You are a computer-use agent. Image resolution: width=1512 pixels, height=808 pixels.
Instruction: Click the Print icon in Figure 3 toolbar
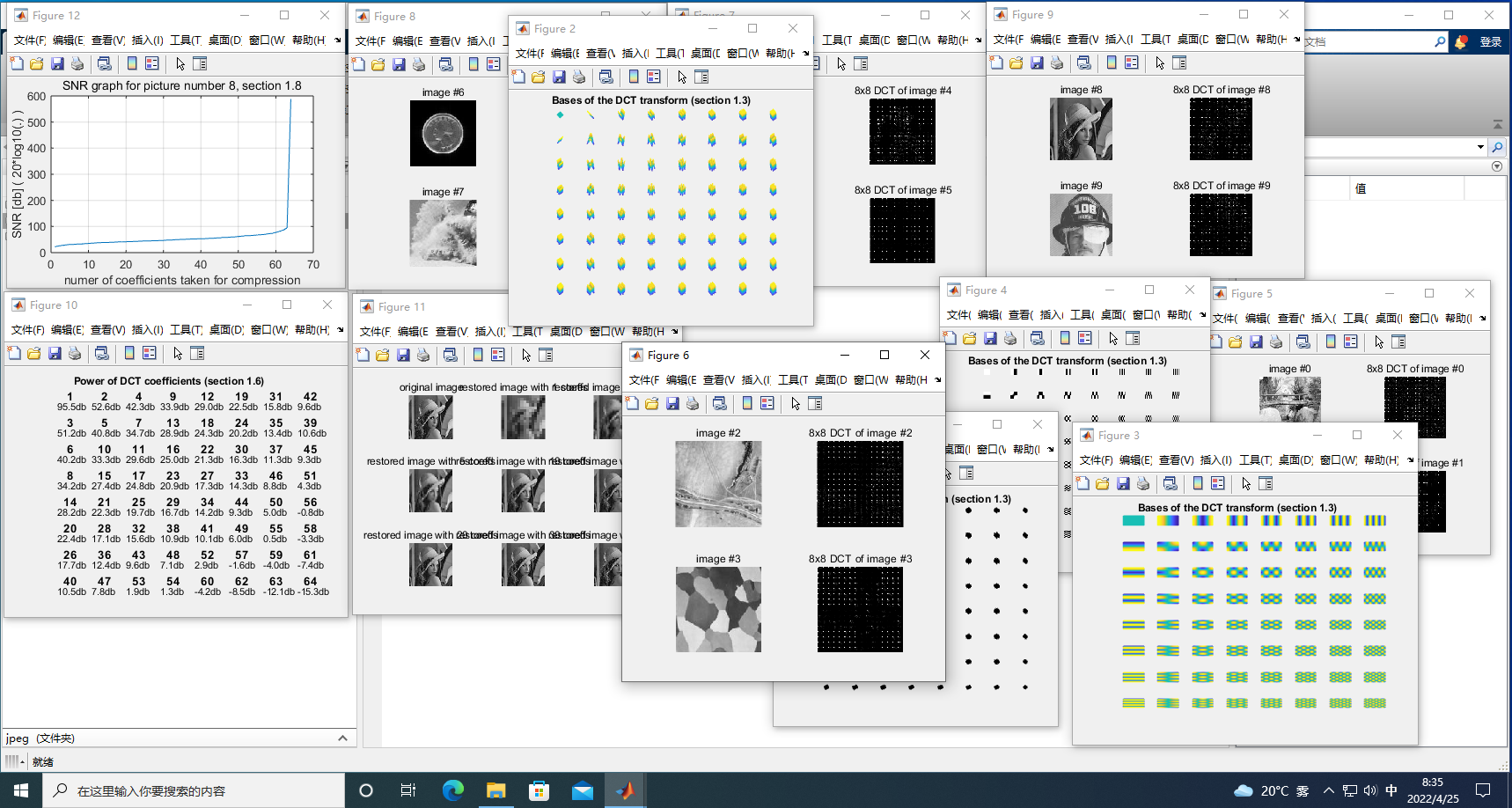[1143, 483]
